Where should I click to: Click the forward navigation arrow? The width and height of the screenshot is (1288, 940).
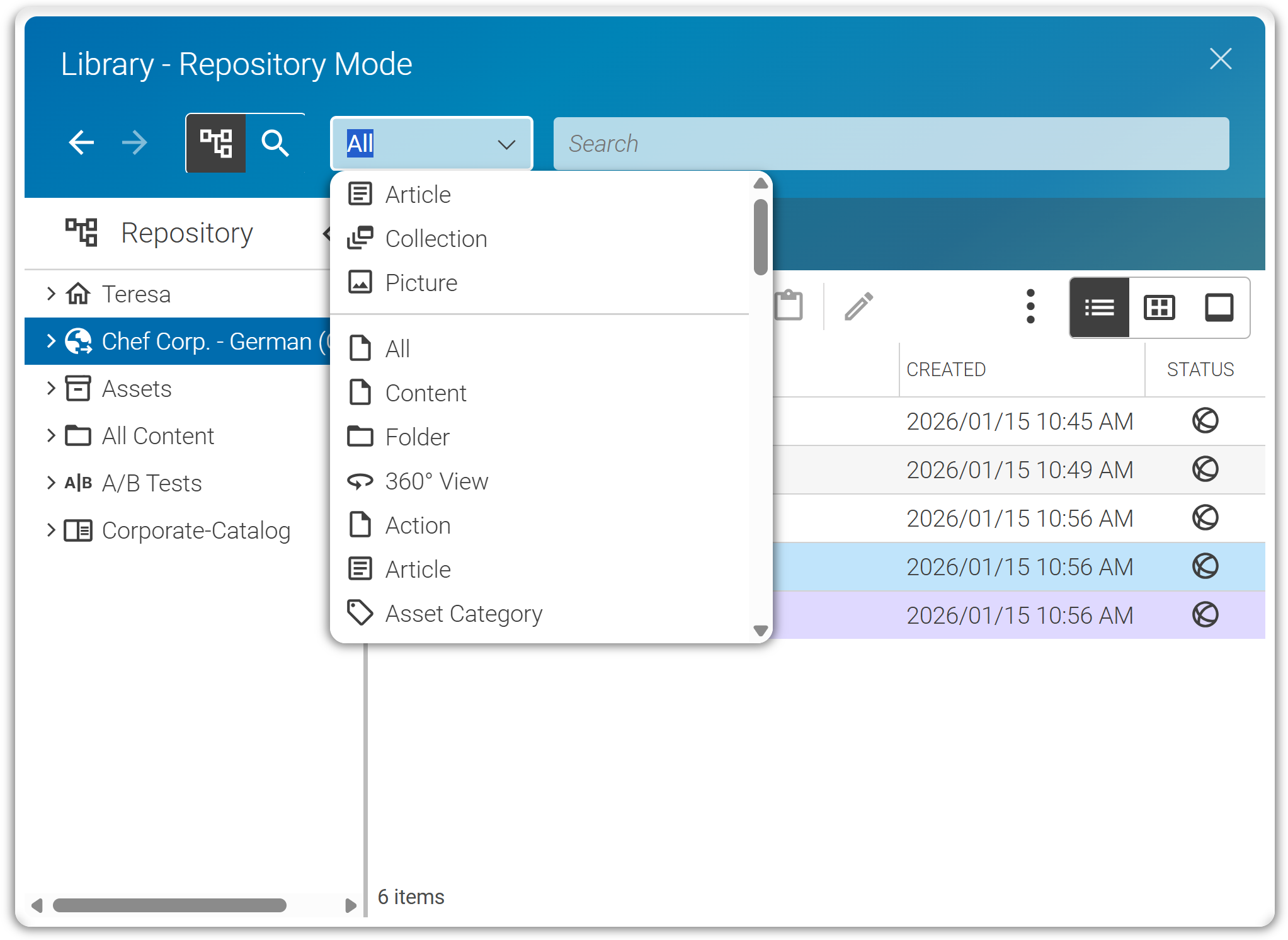coord(134,143)
